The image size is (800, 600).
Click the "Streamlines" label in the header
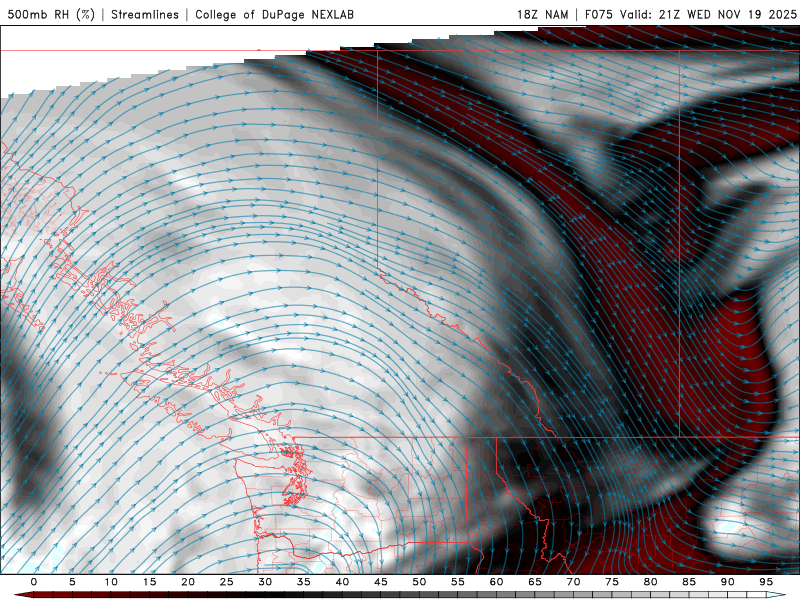pyautogui.click(x=145, y=14)
